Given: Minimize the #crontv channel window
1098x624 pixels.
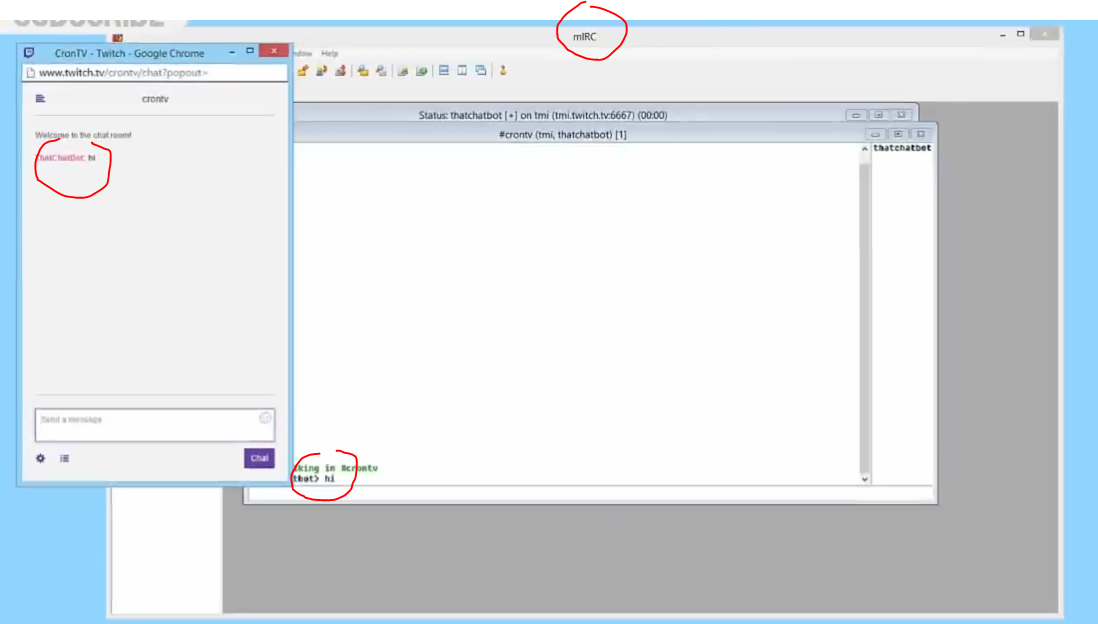Looking at the screenshot, I should [x=875, y=134].
